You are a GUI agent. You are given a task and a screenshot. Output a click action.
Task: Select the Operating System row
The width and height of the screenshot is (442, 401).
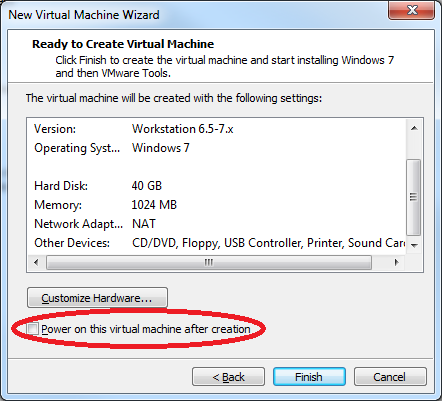click(217, 148)
